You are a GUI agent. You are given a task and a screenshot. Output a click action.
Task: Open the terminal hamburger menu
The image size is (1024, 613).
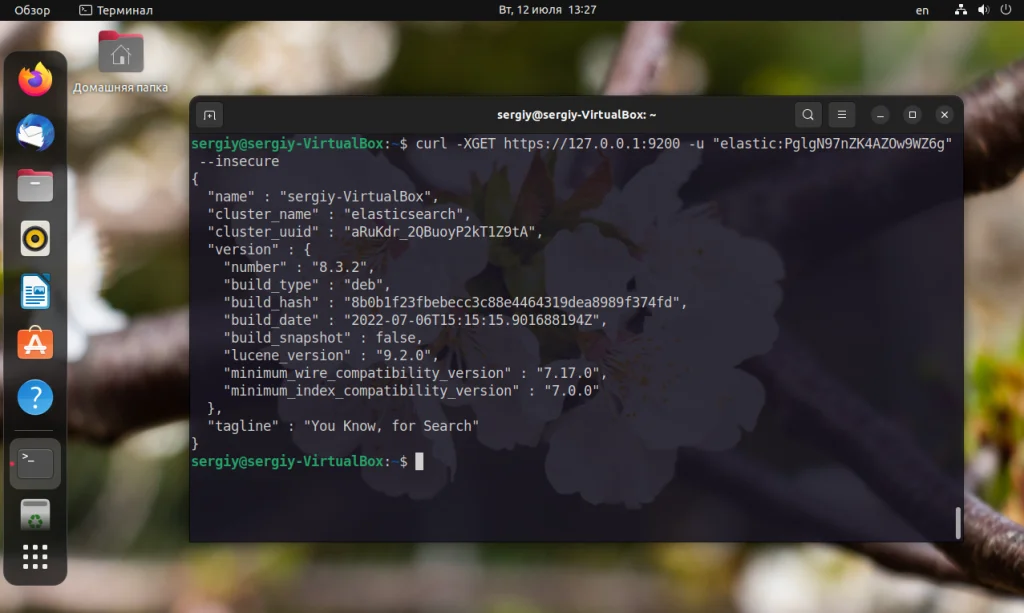[842, 114]
